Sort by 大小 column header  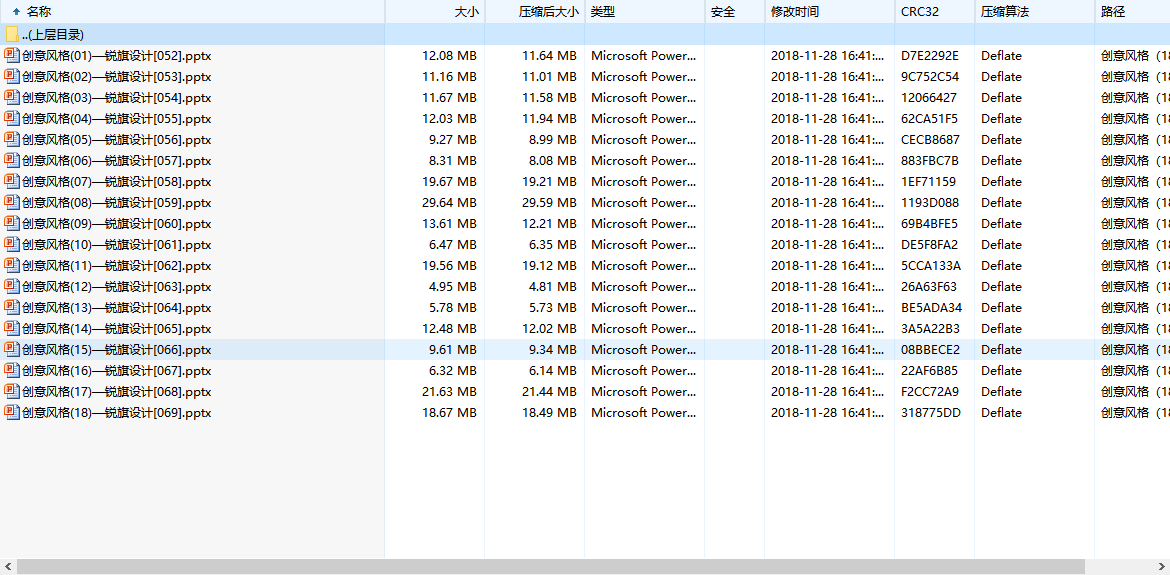(x=435, y=11)
